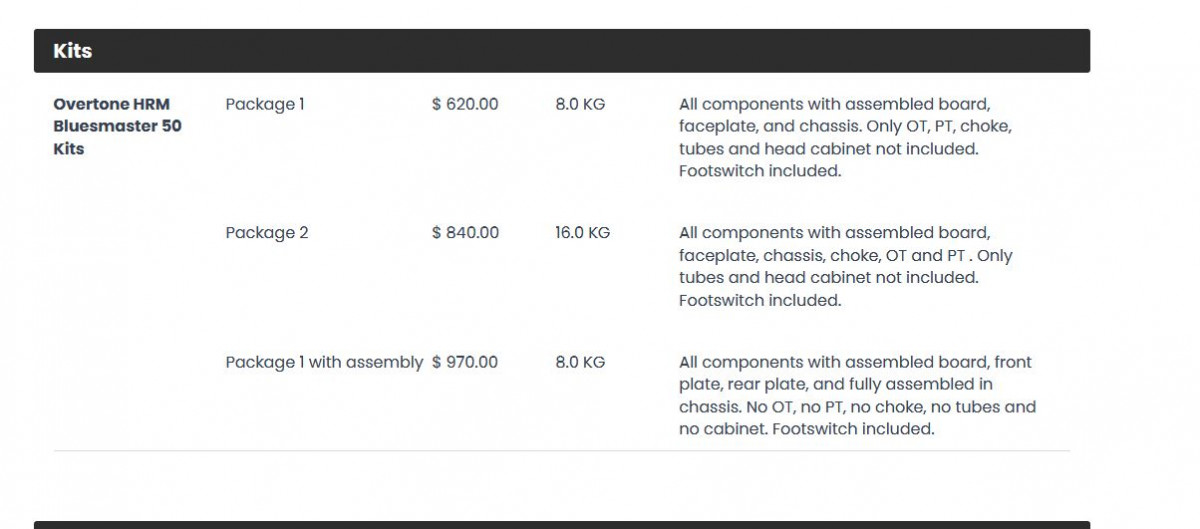Click the $ 970.00 price
The height and width of the screenshot is (529, 1200).
coord(465,362)
